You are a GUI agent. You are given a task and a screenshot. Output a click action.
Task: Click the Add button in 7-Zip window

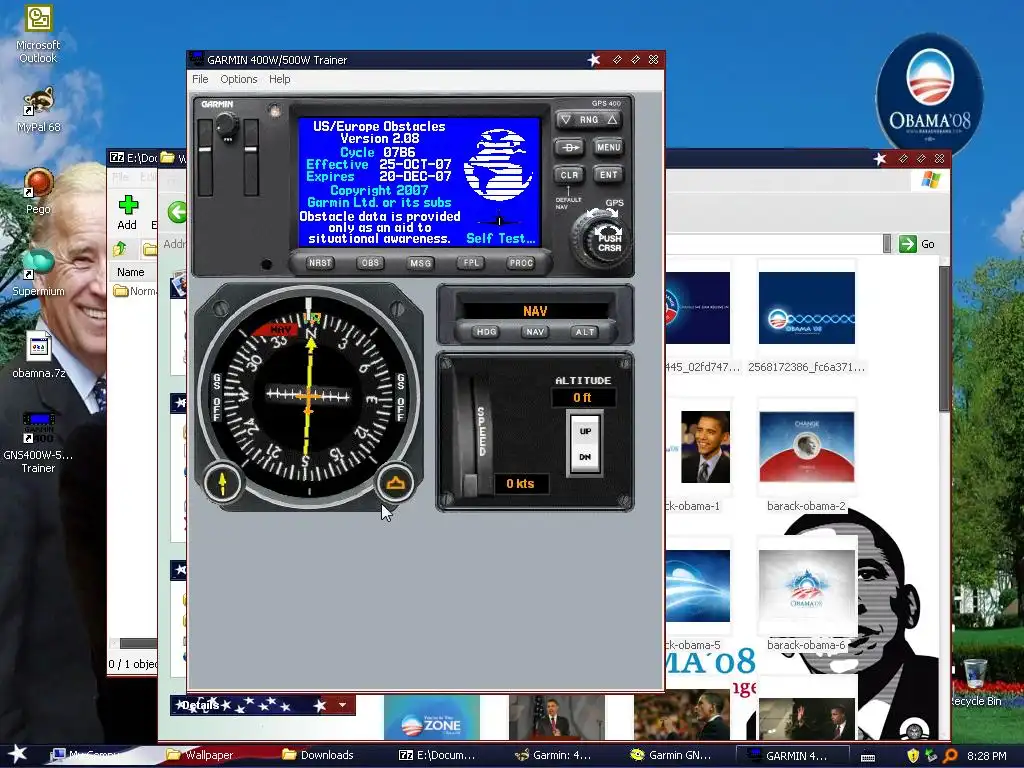click(x=127, y=213)
